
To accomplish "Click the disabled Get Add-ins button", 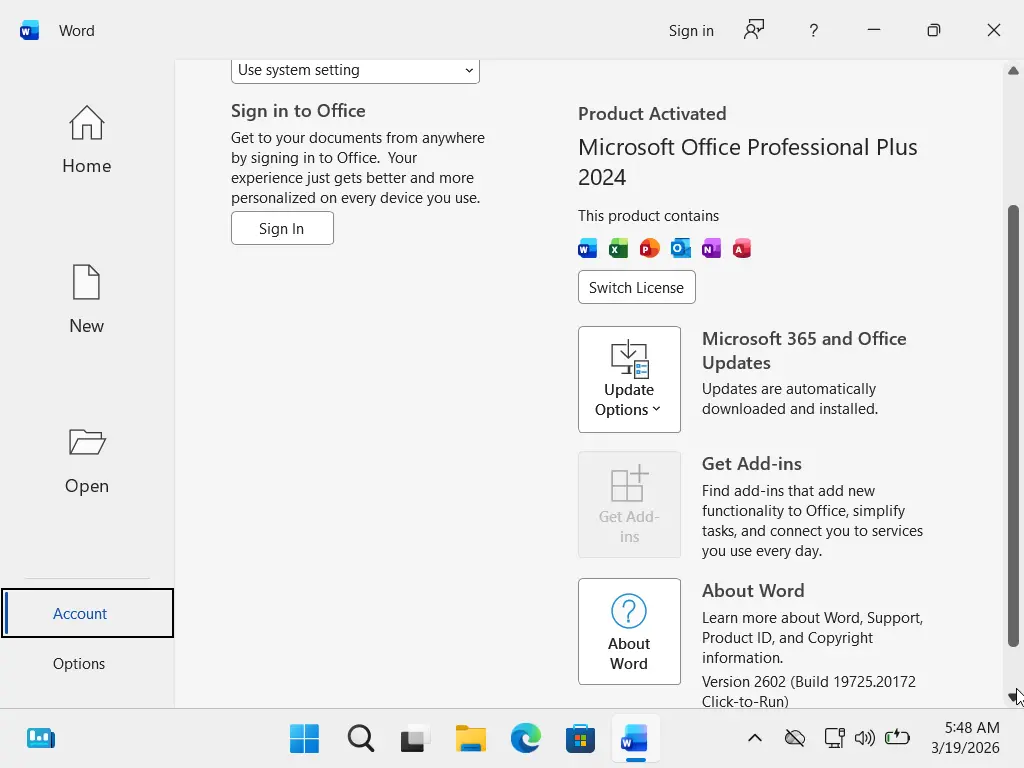I will point(630,505).
